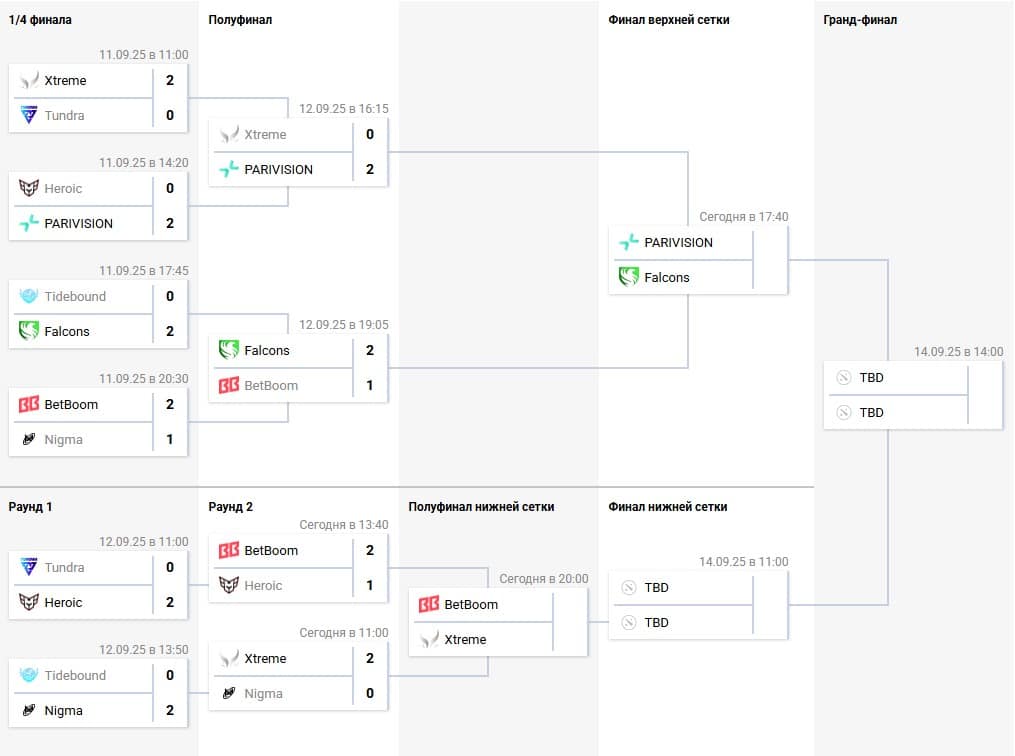The image size is (1015, 756).
Task: Open the BetBoom team name in the Round 2 match
Action: (271, 551)
